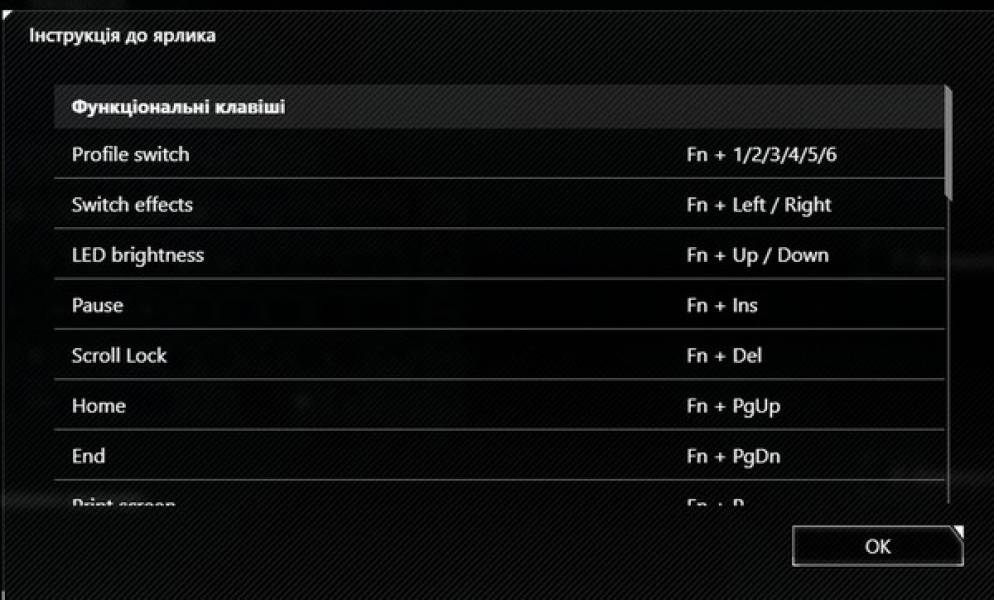Select the Profile switch row label
Viewport: 994px width, 600px height.
tap(130, 155)
